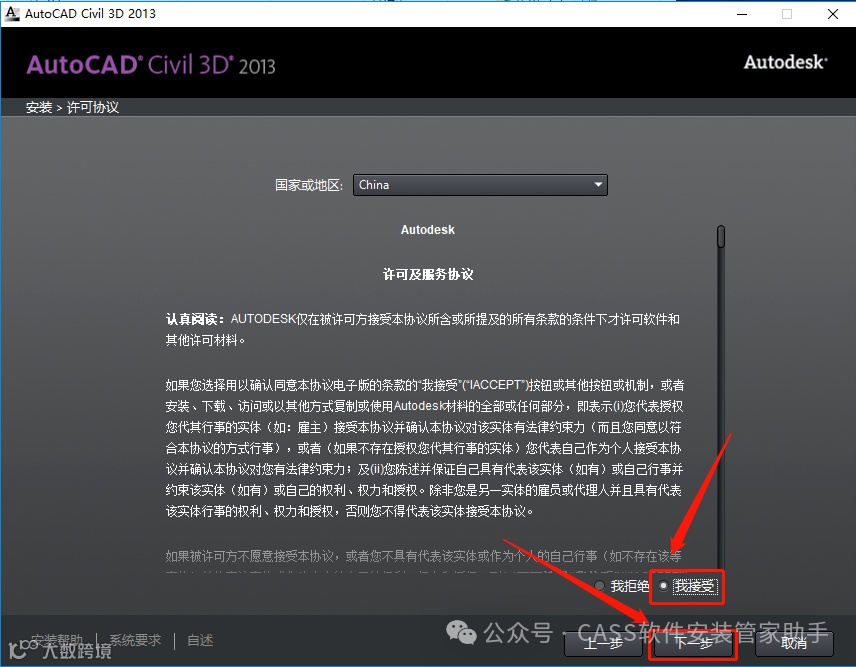Click the 取消 (Cancel) button
856x667 pixels.
[794, 644]
